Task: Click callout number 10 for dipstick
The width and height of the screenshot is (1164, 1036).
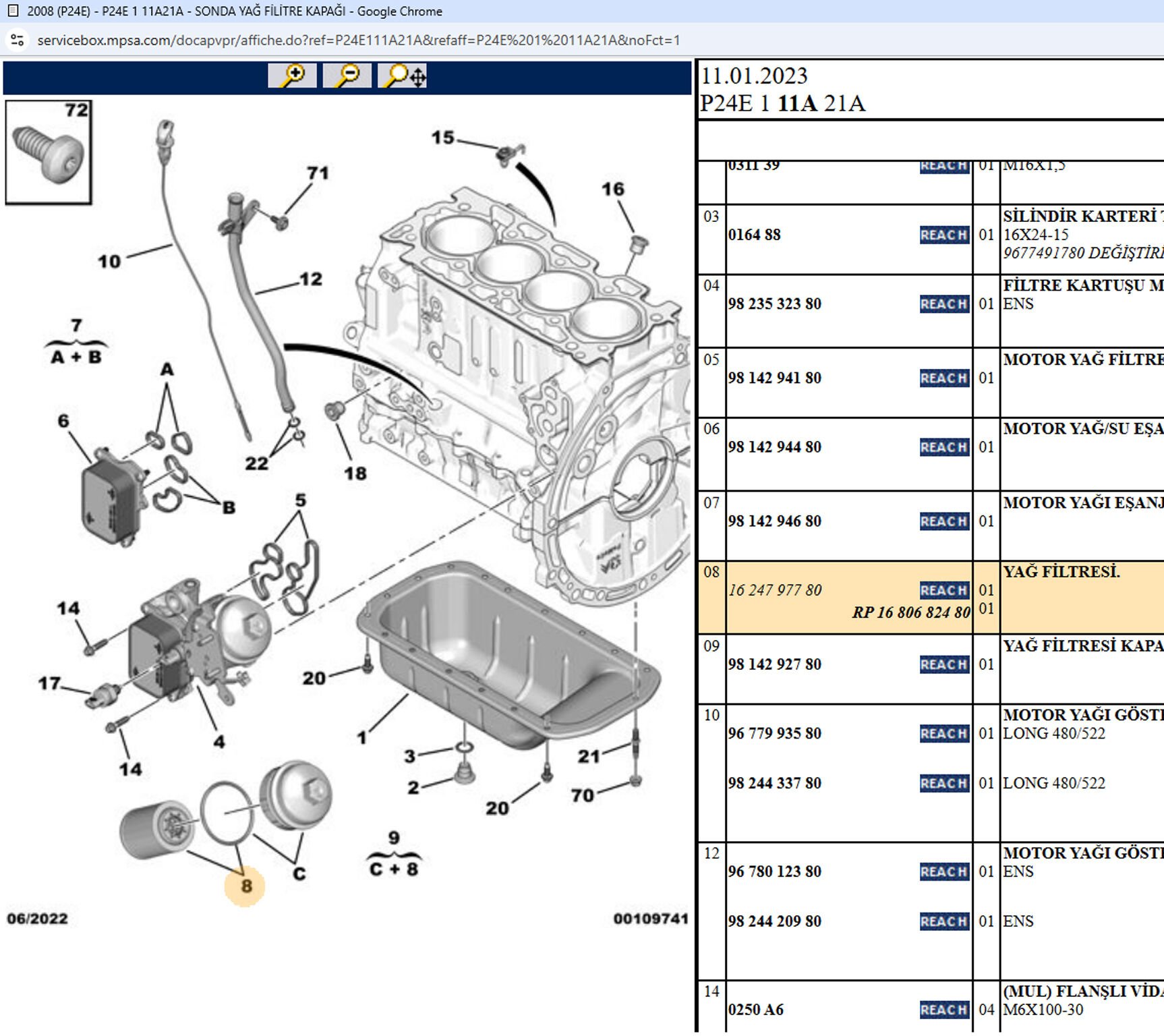Action: tap(109, 262)
